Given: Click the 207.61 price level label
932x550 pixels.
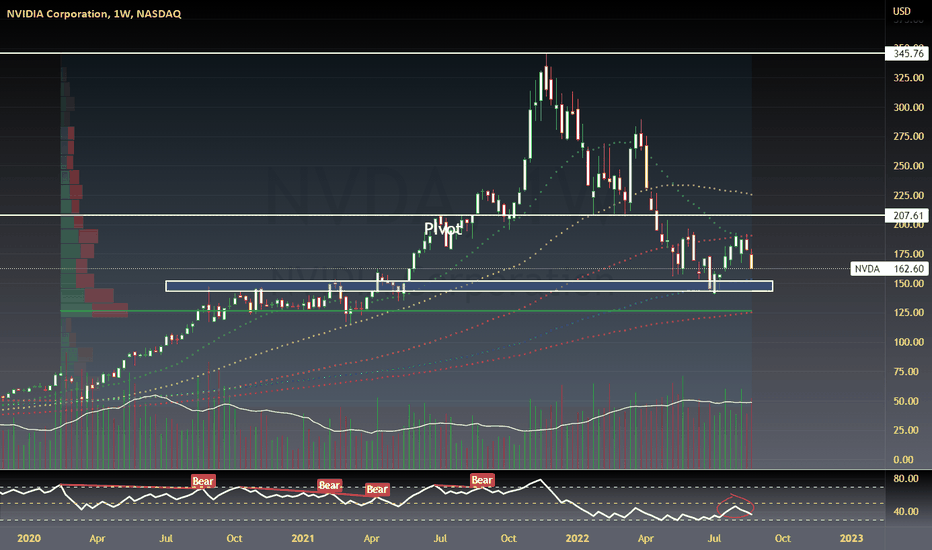Looking at the screenshot, I should [906, 215].
